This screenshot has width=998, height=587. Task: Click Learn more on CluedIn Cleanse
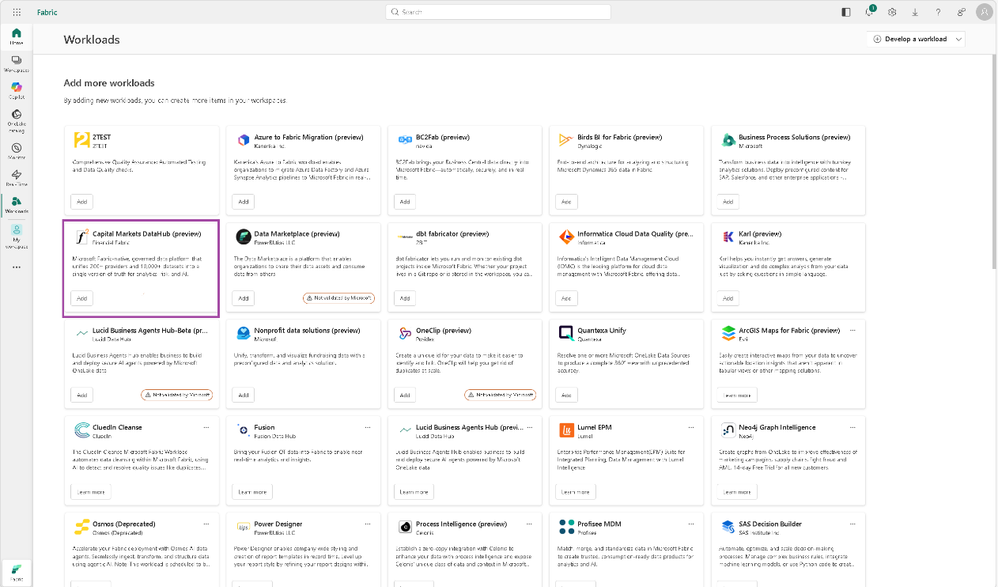pyautogui.click(x=91, y=492)
